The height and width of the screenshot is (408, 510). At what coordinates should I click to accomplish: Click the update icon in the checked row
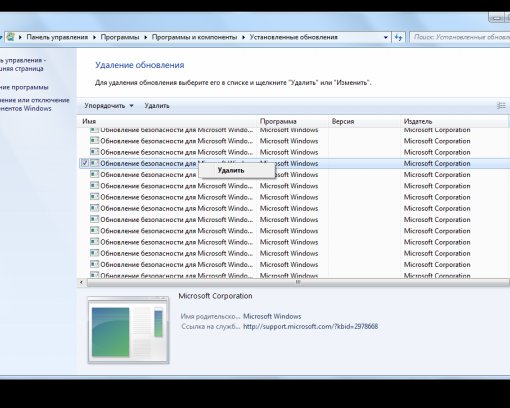(x=95, y=163)
